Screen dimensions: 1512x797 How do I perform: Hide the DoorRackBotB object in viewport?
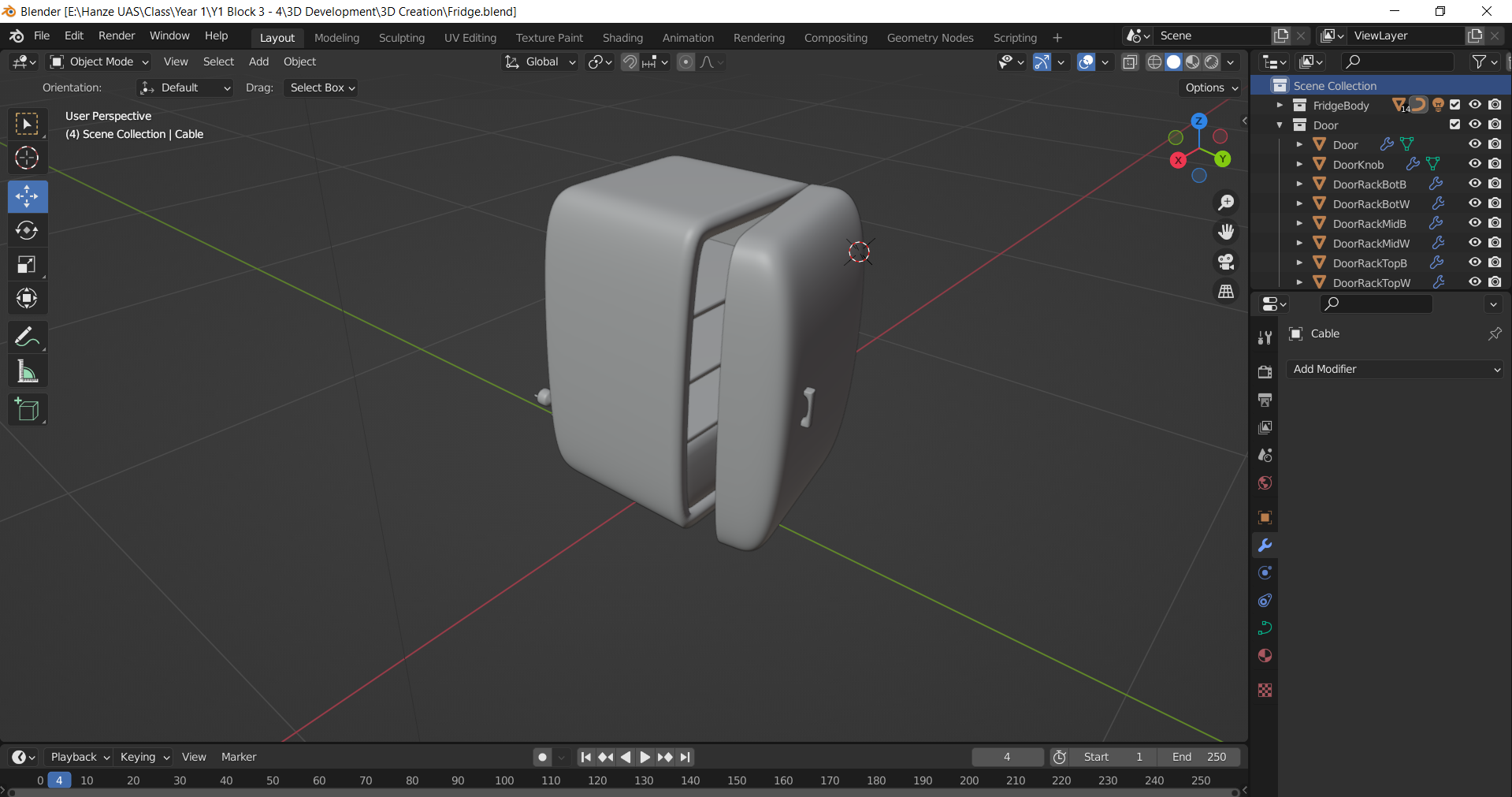coord(1475,184)
